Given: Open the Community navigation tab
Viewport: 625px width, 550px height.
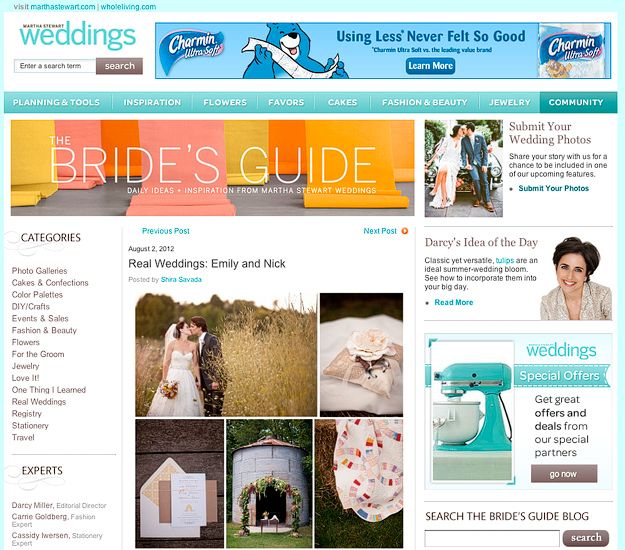Looking at the screenshot, I should [576, 102].
